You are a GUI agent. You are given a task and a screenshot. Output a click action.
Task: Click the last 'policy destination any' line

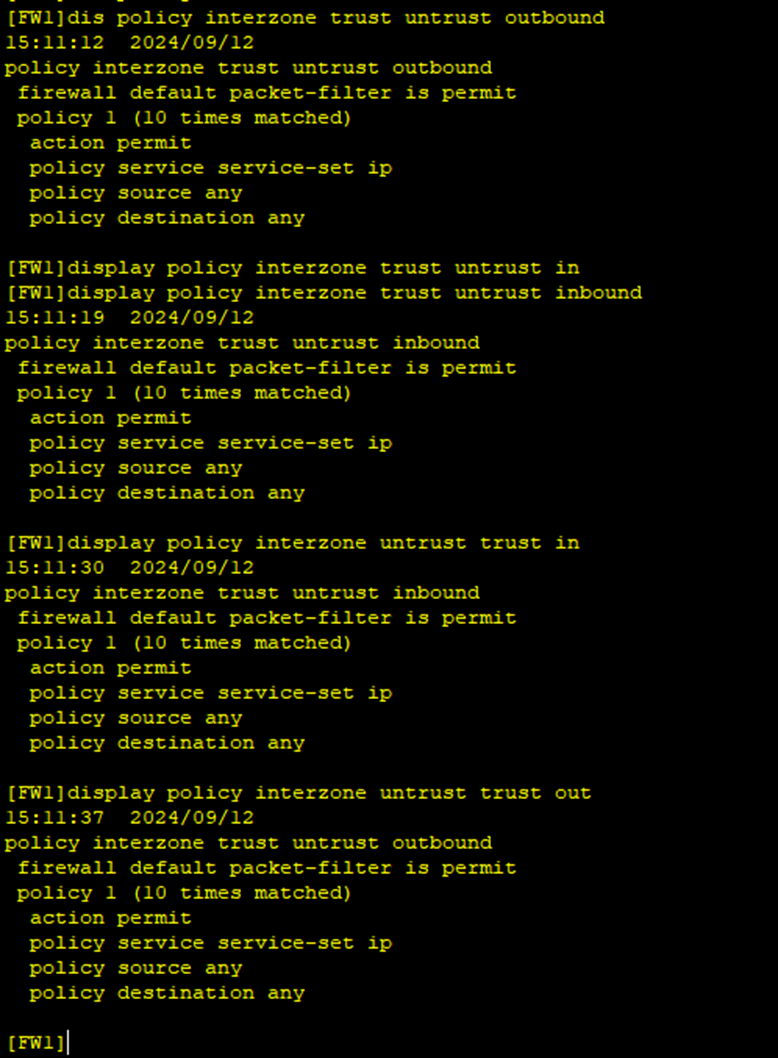tap(166, 993)
